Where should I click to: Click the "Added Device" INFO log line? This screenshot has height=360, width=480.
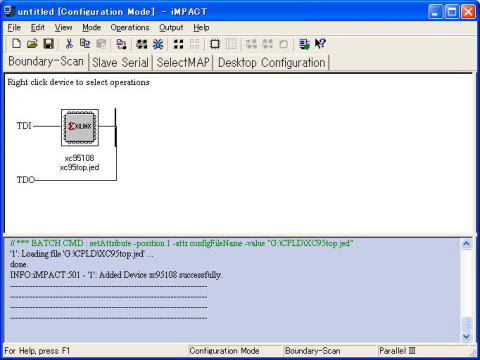click(x=116, y=275)
